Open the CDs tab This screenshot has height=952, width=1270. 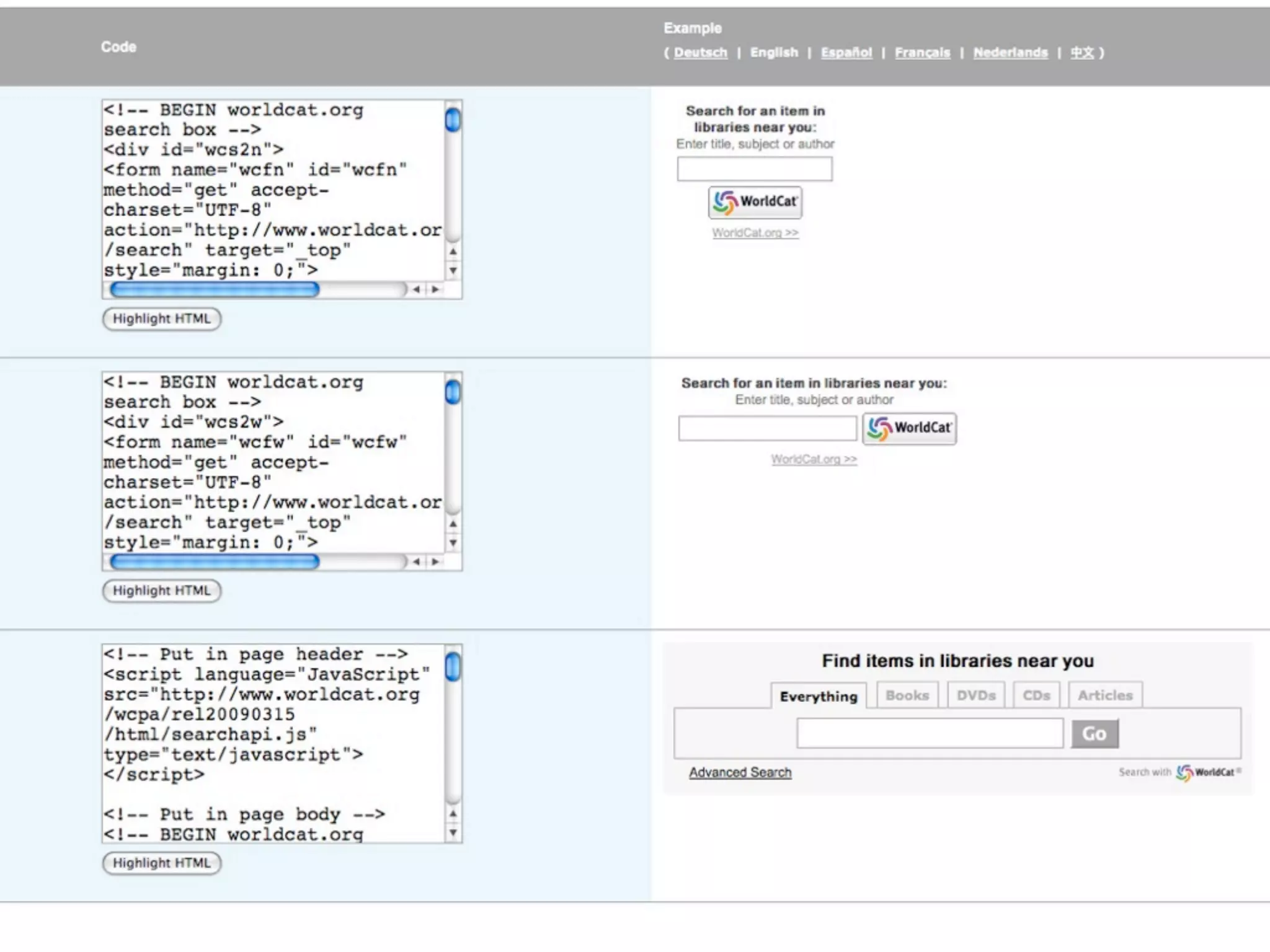(x=1036, y=695)
